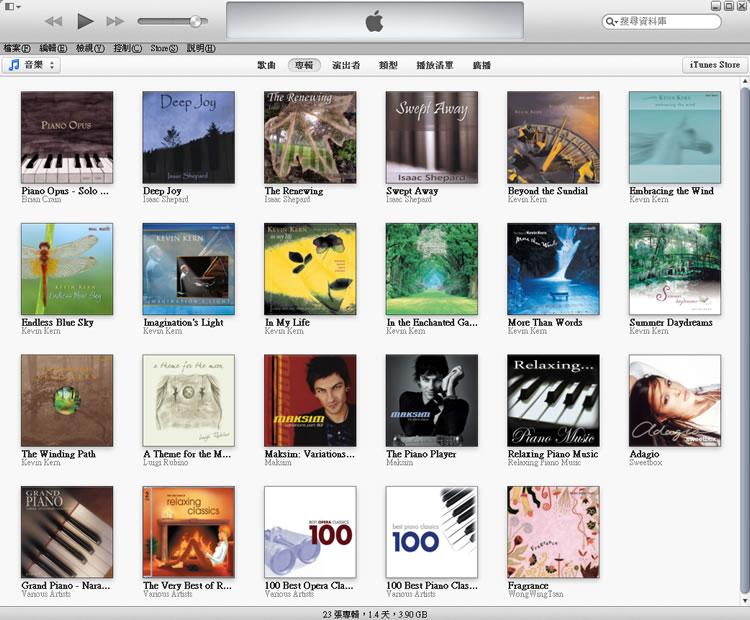Select Relaxing Piano Music album cover
Screen dimensions: 750x620
[x=553, y=401]
